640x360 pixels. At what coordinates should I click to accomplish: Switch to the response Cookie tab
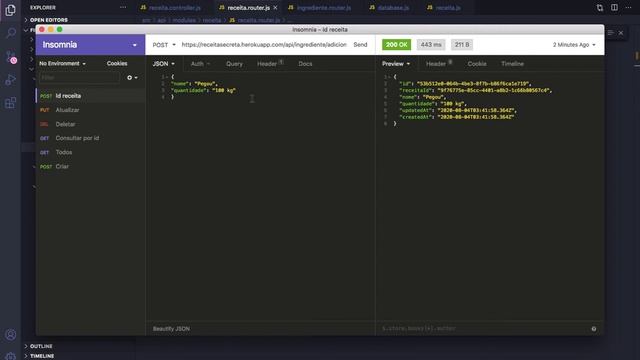pos(477,64)
